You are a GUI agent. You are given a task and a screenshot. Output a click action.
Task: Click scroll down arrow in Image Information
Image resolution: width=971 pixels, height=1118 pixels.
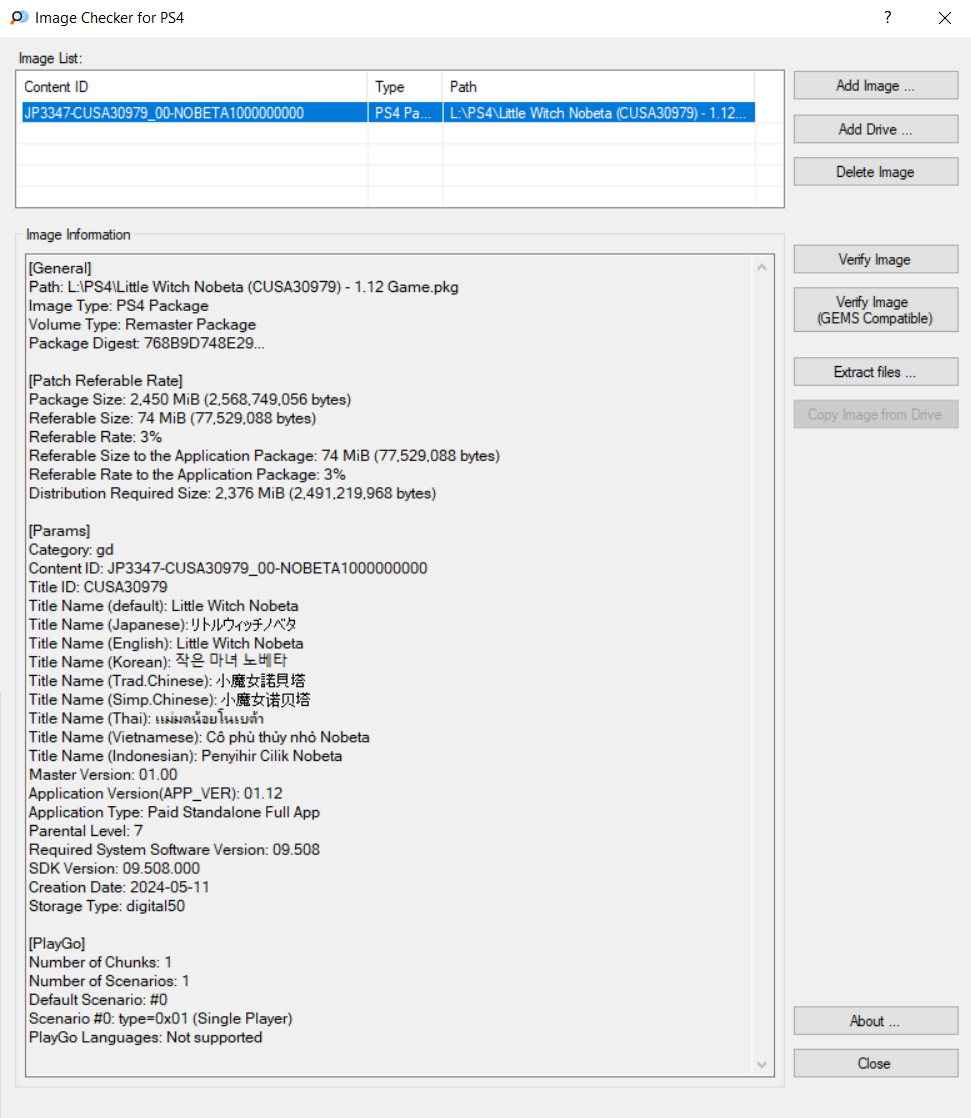tap(761, 1065)
